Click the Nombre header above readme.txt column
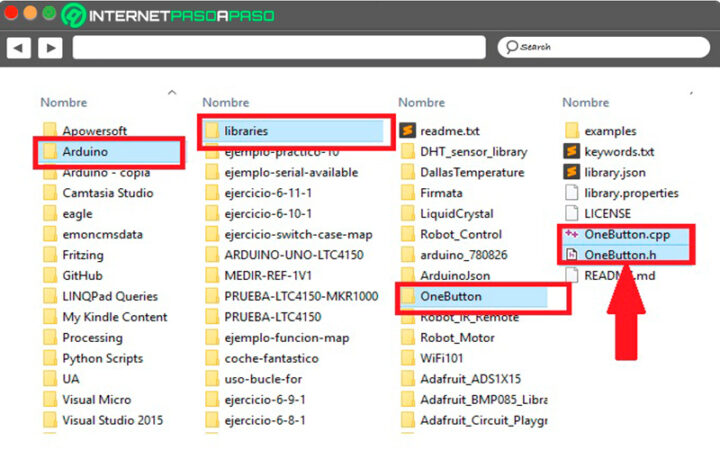The image size is (720, 450). pyautogui.click(x=421, y=102)
